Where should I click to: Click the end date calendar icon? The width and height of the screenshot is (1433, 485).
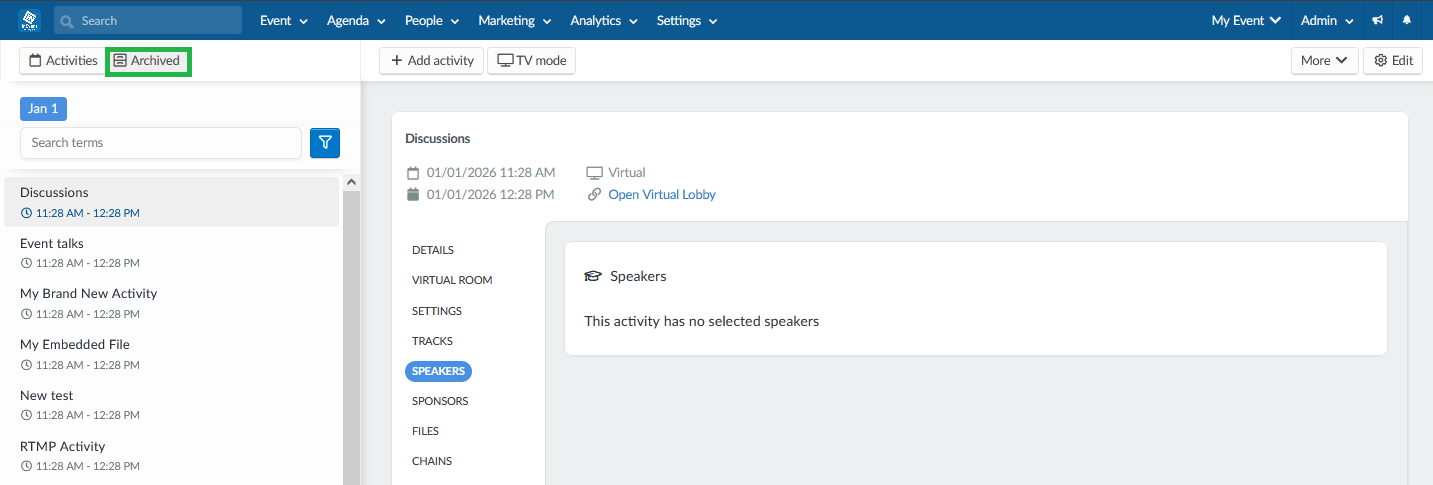click(413, 195)
